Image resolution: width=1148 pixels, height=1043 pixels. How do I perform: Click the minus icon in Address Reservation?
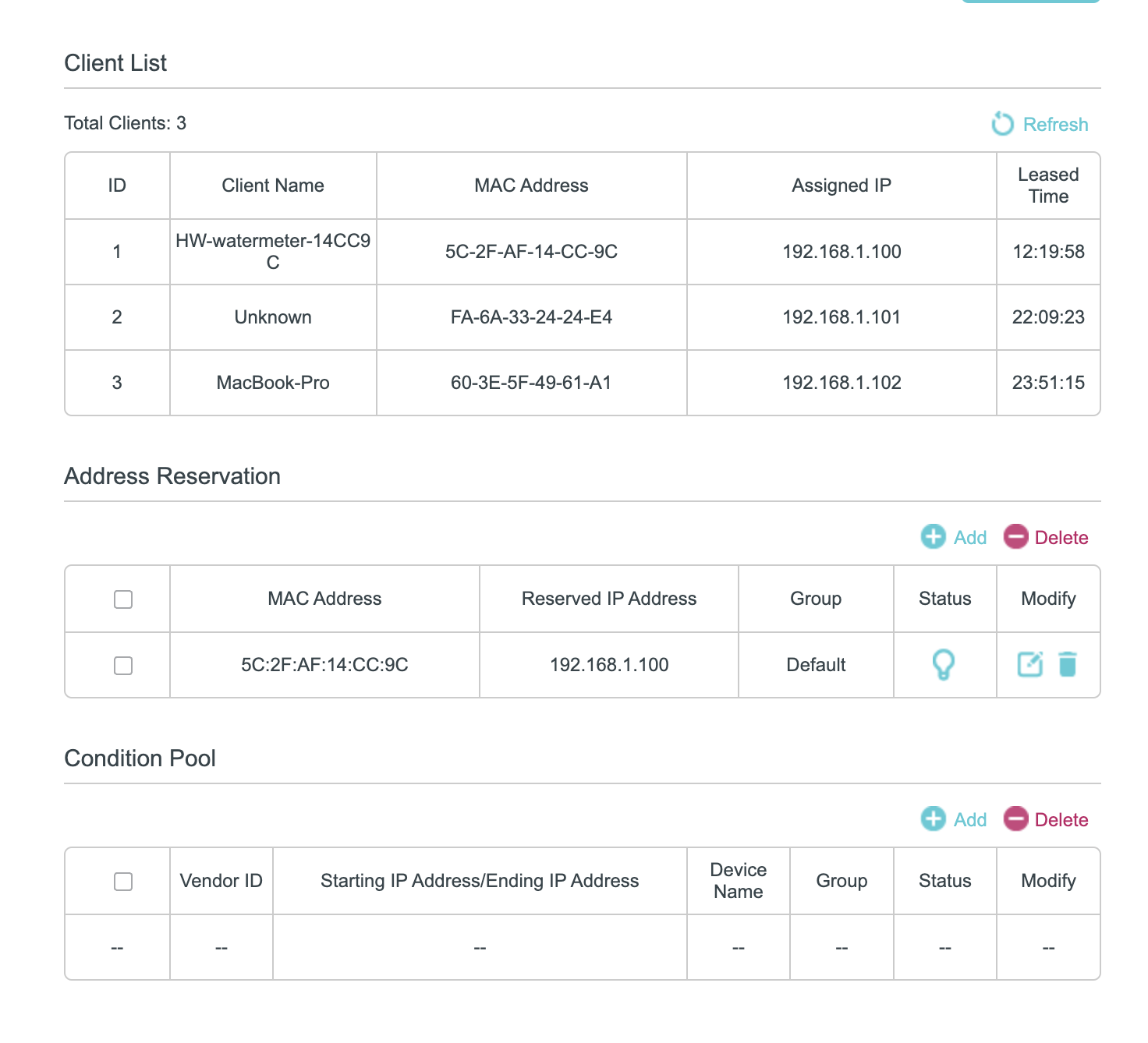coord(1015,537)
